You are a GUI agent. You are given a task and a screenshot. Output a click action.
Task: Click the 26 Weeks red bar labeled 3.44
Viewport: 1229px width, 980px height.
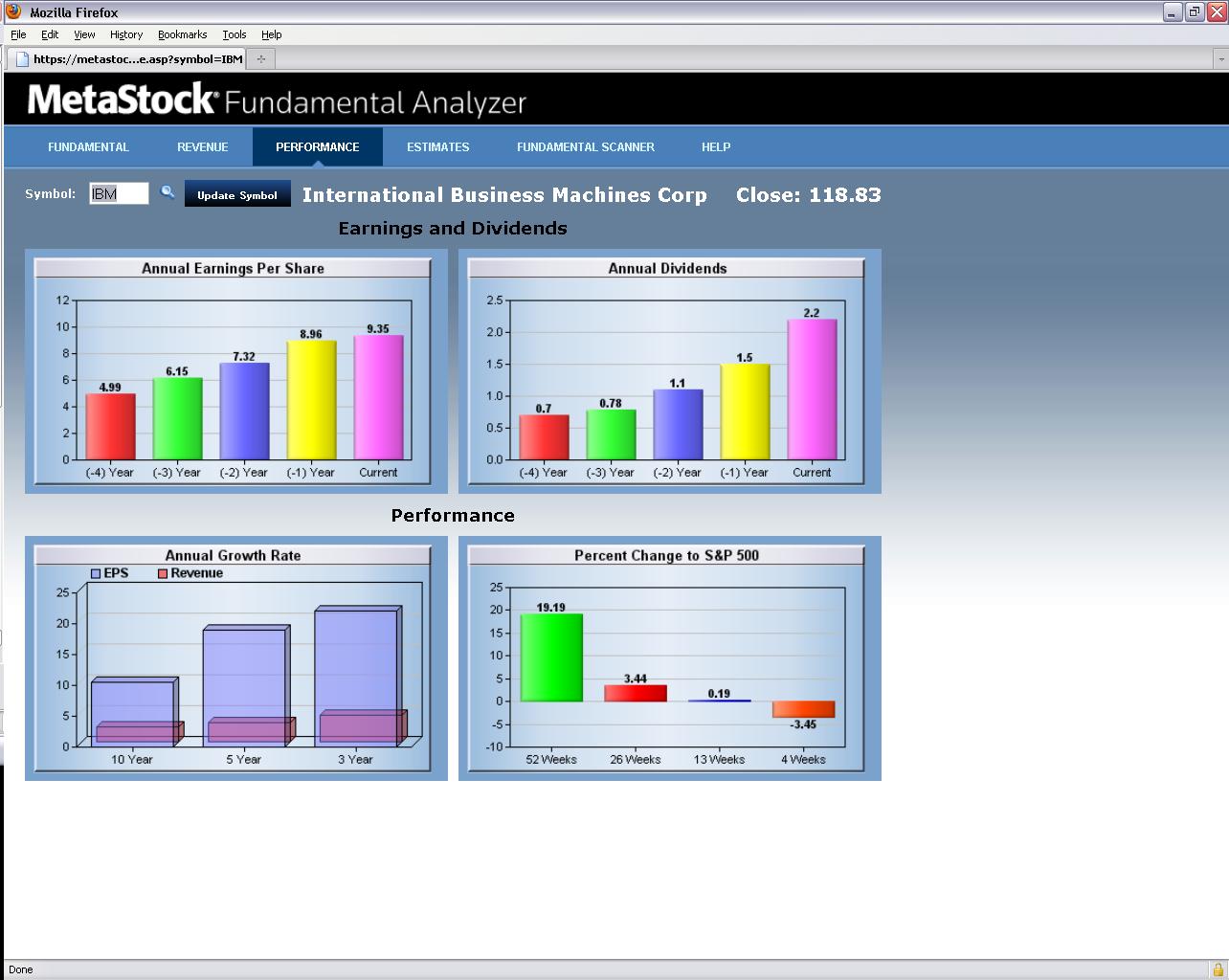636,693
